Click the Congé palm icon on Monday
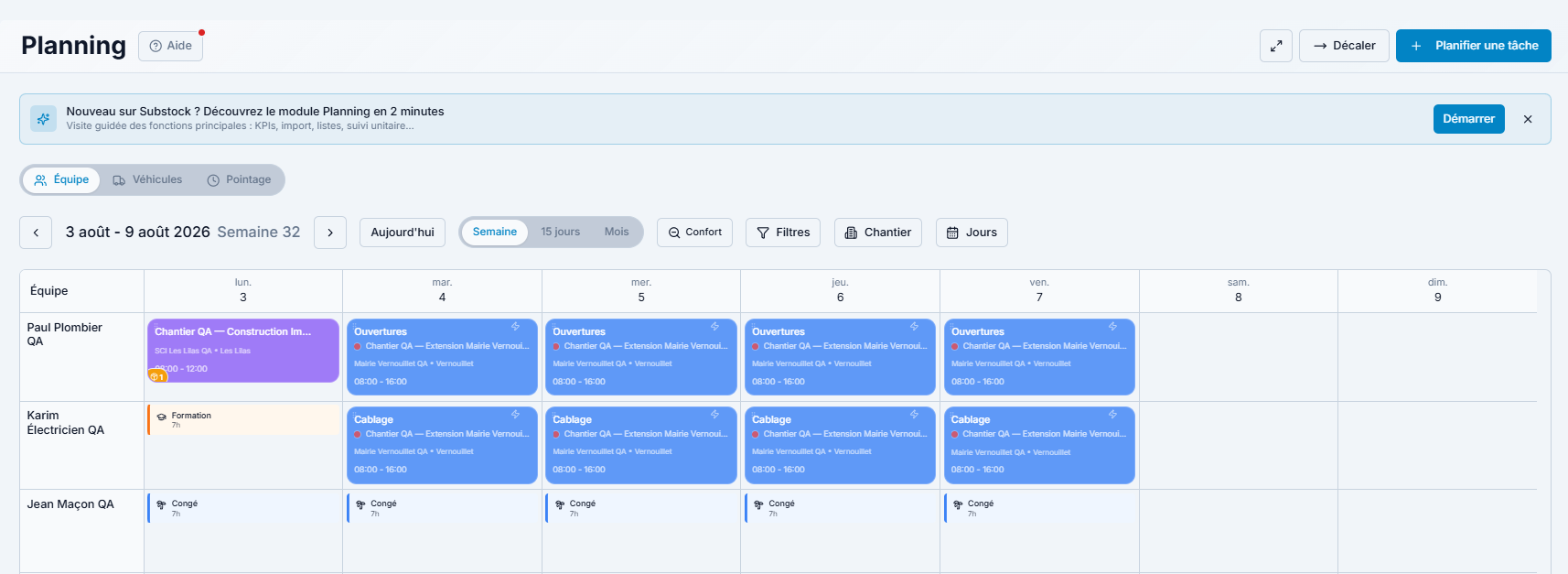The height and width of the screenshot is (574, 1568). 162,504
